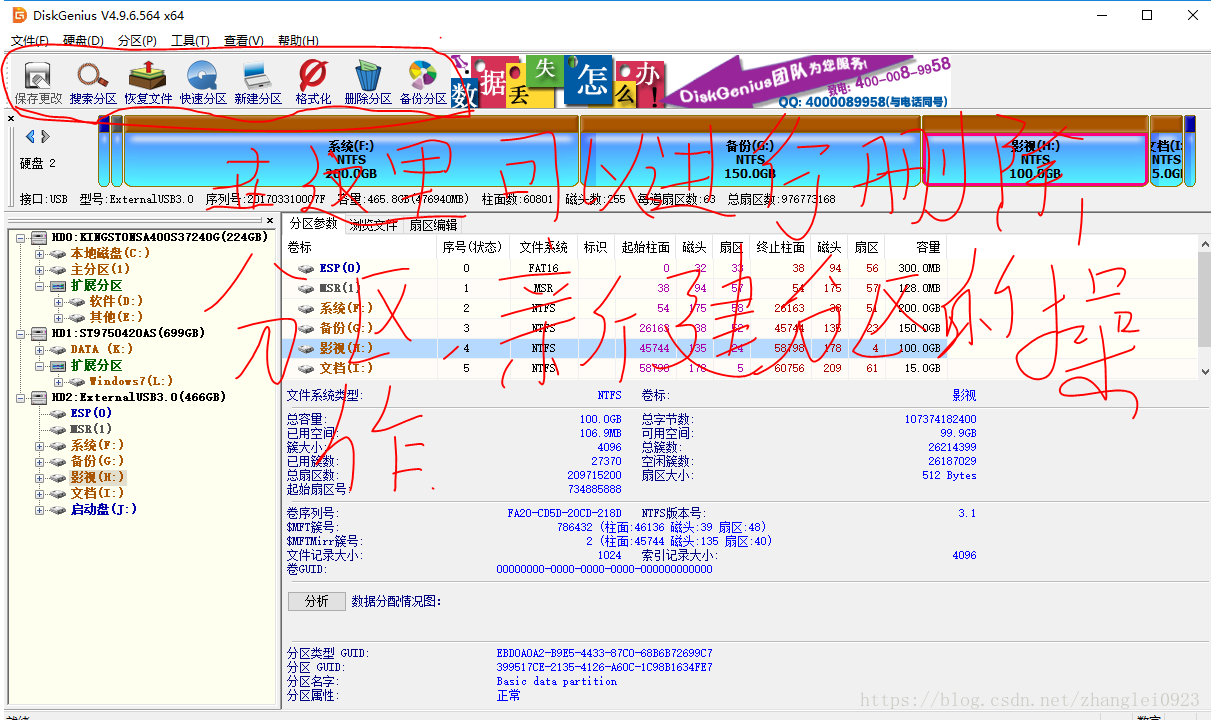This screenshot has height=720, width=1211.
Task: Close the disk tree panel with X
Action: pos(270,220)
